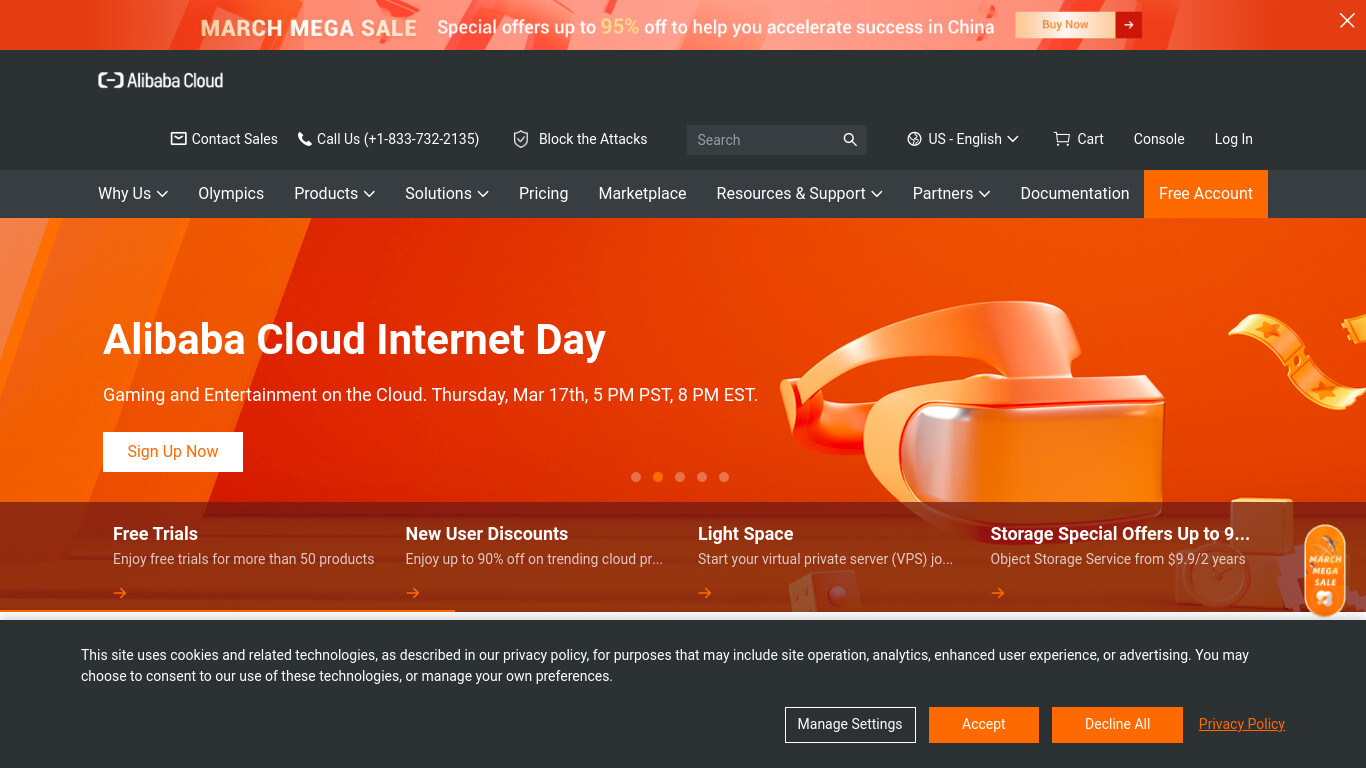Screen dimensions: 1366x768
Task: Select the fourth carousel slide dot
Action: [x=702, y=477]
